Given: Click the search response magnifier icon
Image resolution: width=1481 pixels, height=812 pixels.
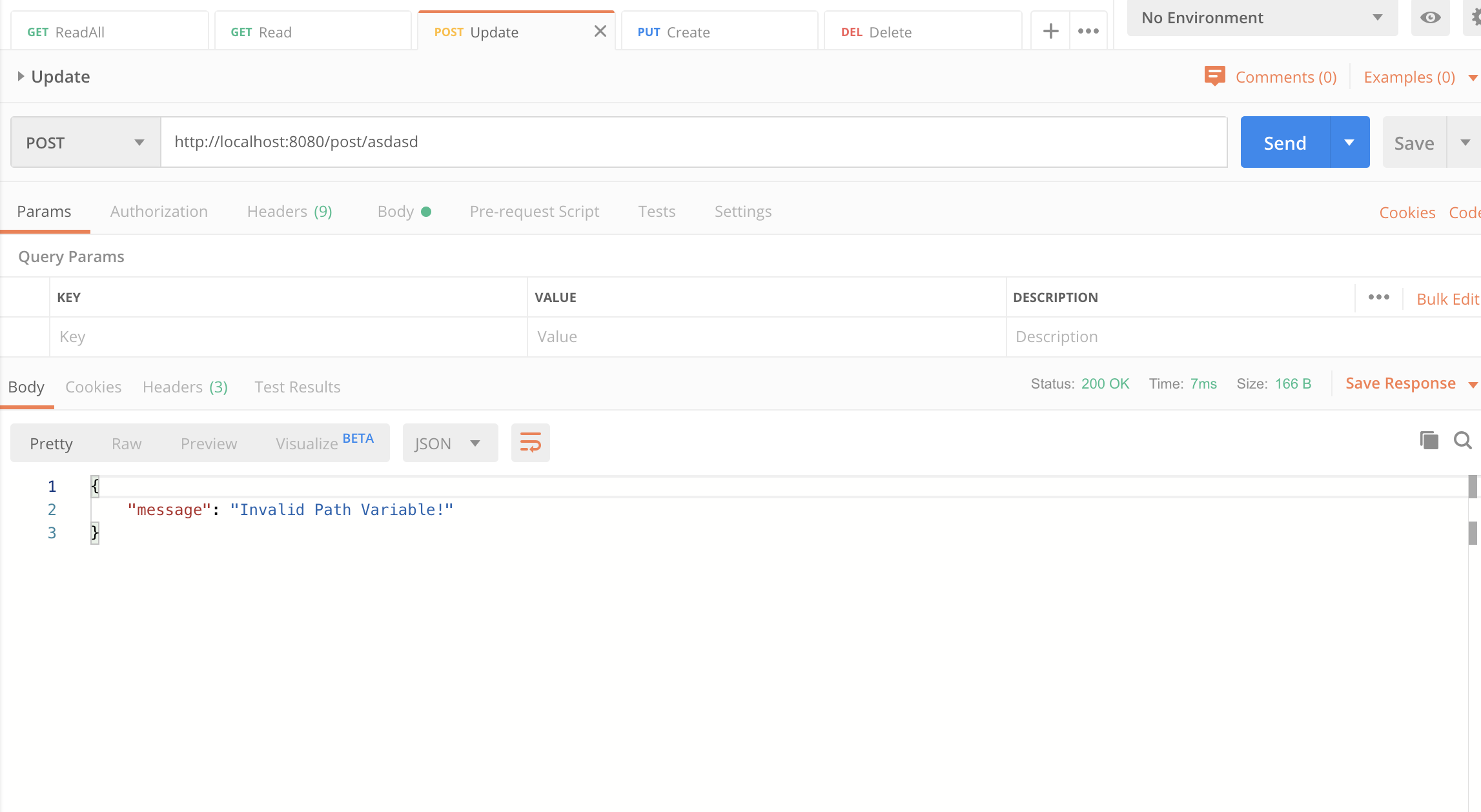Looking at the screenshot, I should tap(1462, 440).
